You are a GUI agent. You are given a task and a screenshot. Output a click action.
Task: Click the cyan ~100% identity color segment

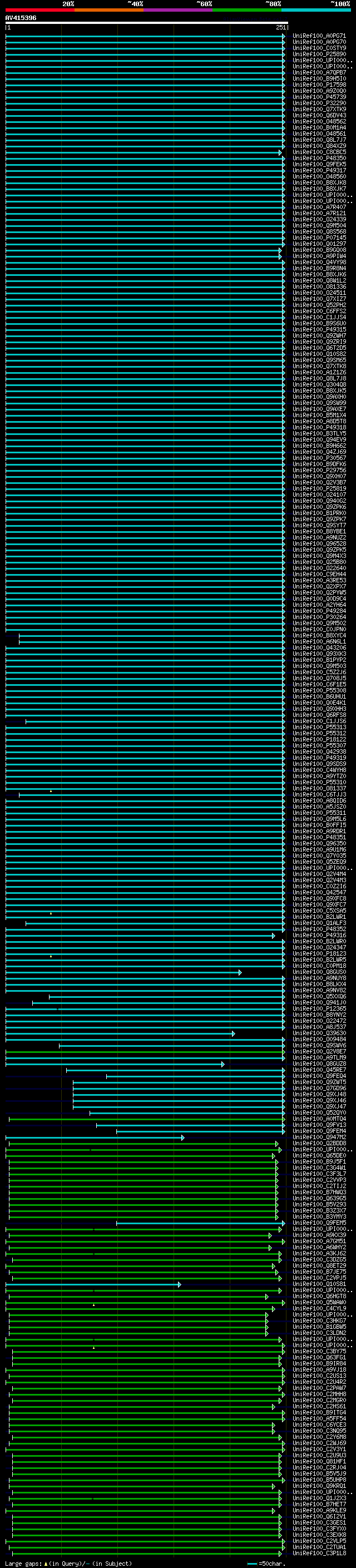tap(315, 10)
